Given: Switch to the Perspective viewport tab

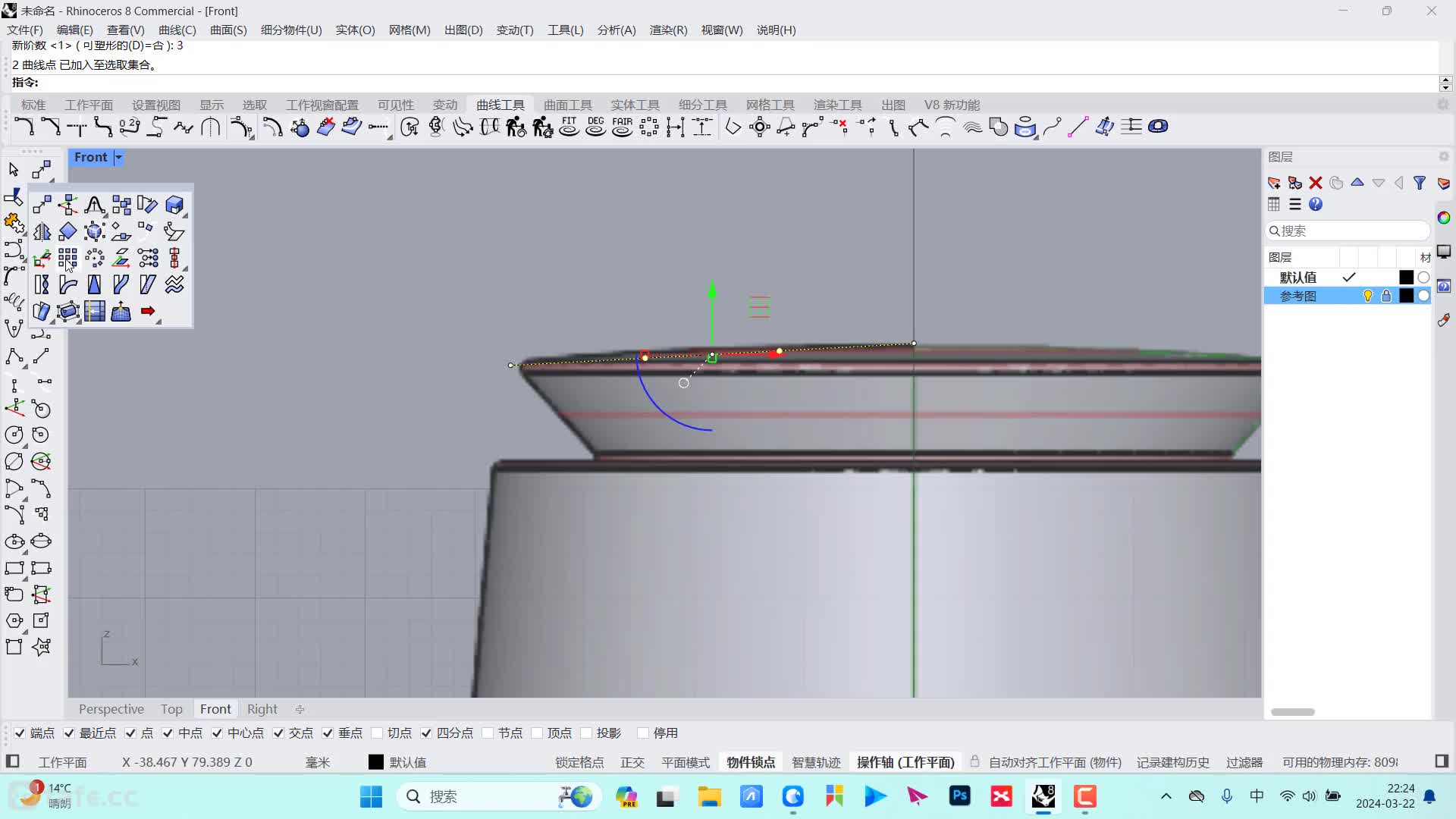Looking at the screenshot, I should (111, 709).
